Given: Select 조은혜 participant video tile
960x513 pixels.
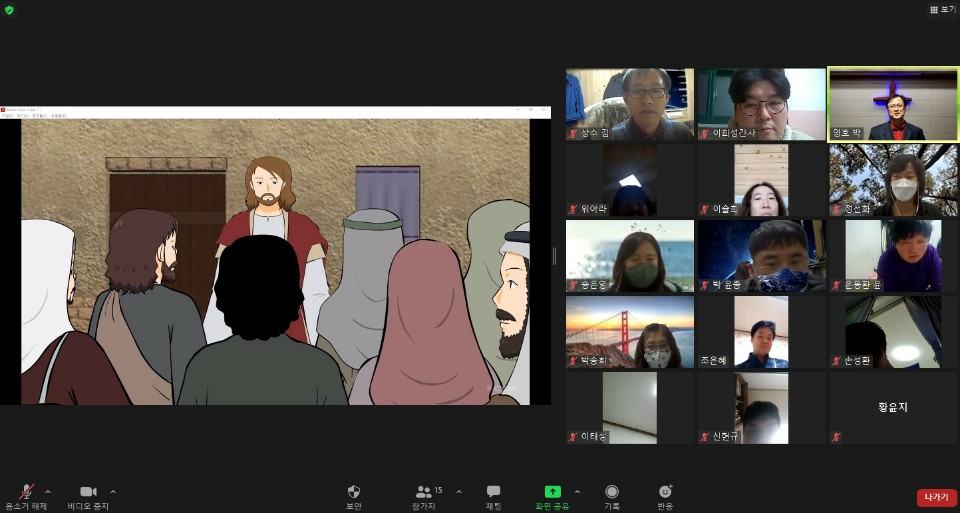Looking at the screenshot, I should (762, 332).
